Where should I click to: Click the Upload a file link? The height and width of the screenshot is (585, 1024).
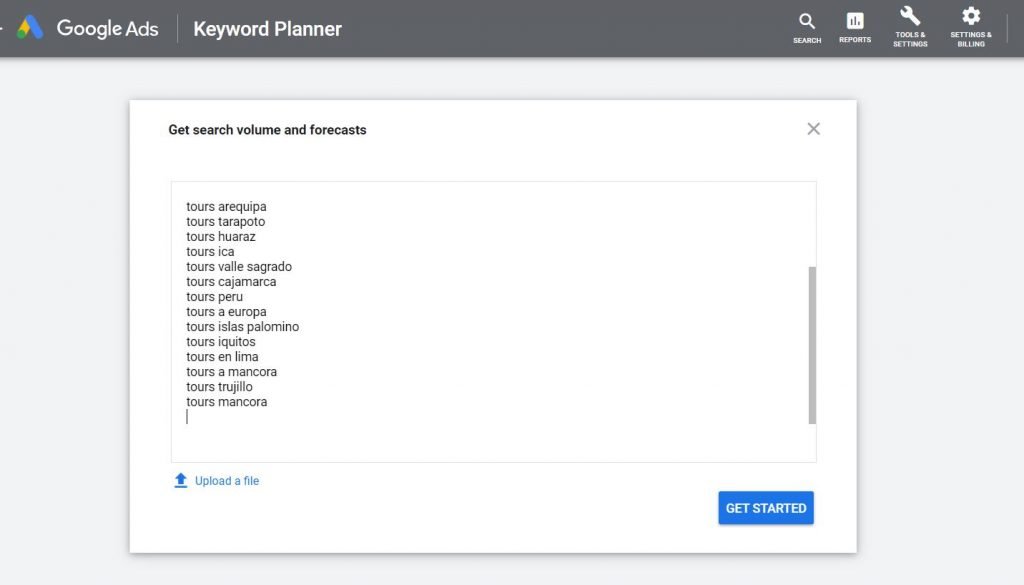pos(227,481)
